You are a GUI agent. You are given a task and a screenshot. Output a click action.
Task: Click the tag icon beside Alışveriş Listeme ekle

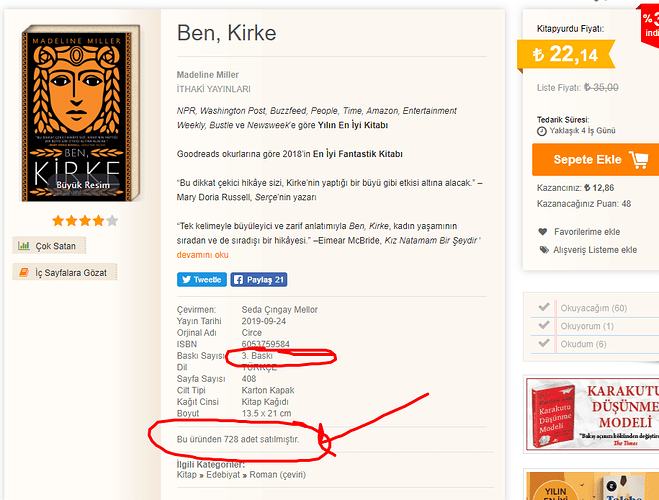[x=543, y=250]
